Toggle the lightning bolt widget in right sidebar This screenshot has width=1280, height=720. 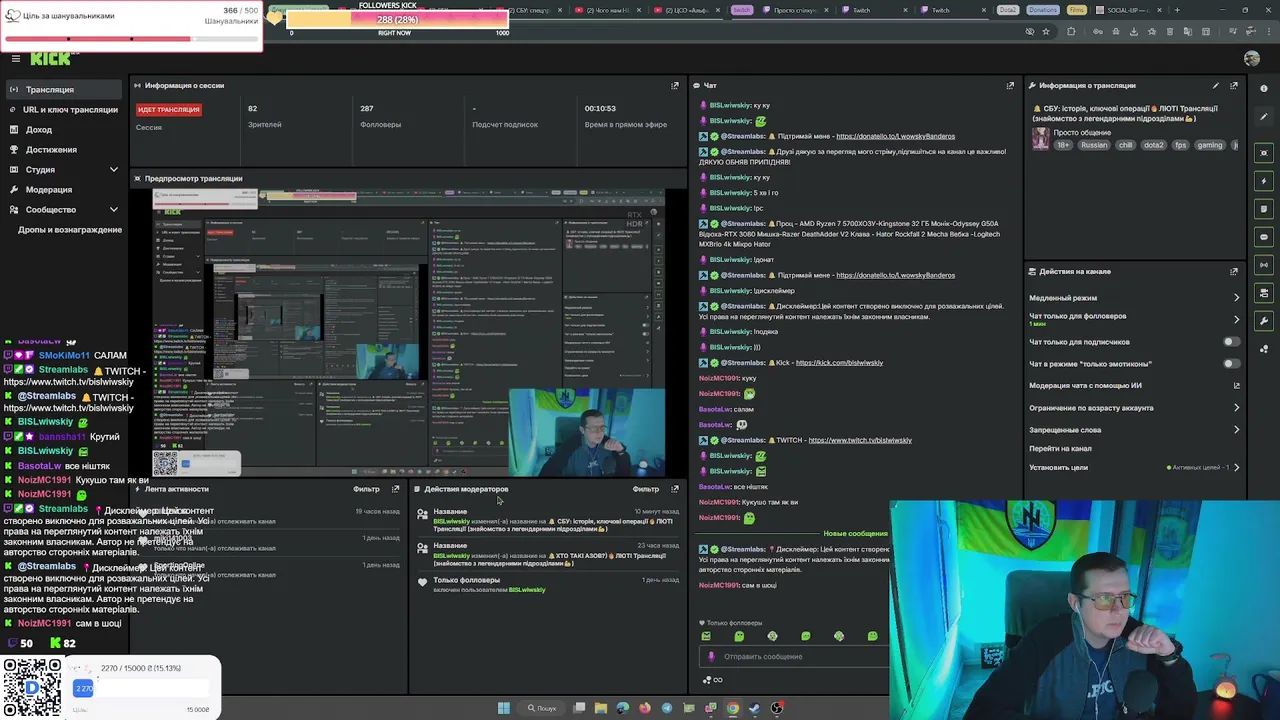pos(1264,181)
